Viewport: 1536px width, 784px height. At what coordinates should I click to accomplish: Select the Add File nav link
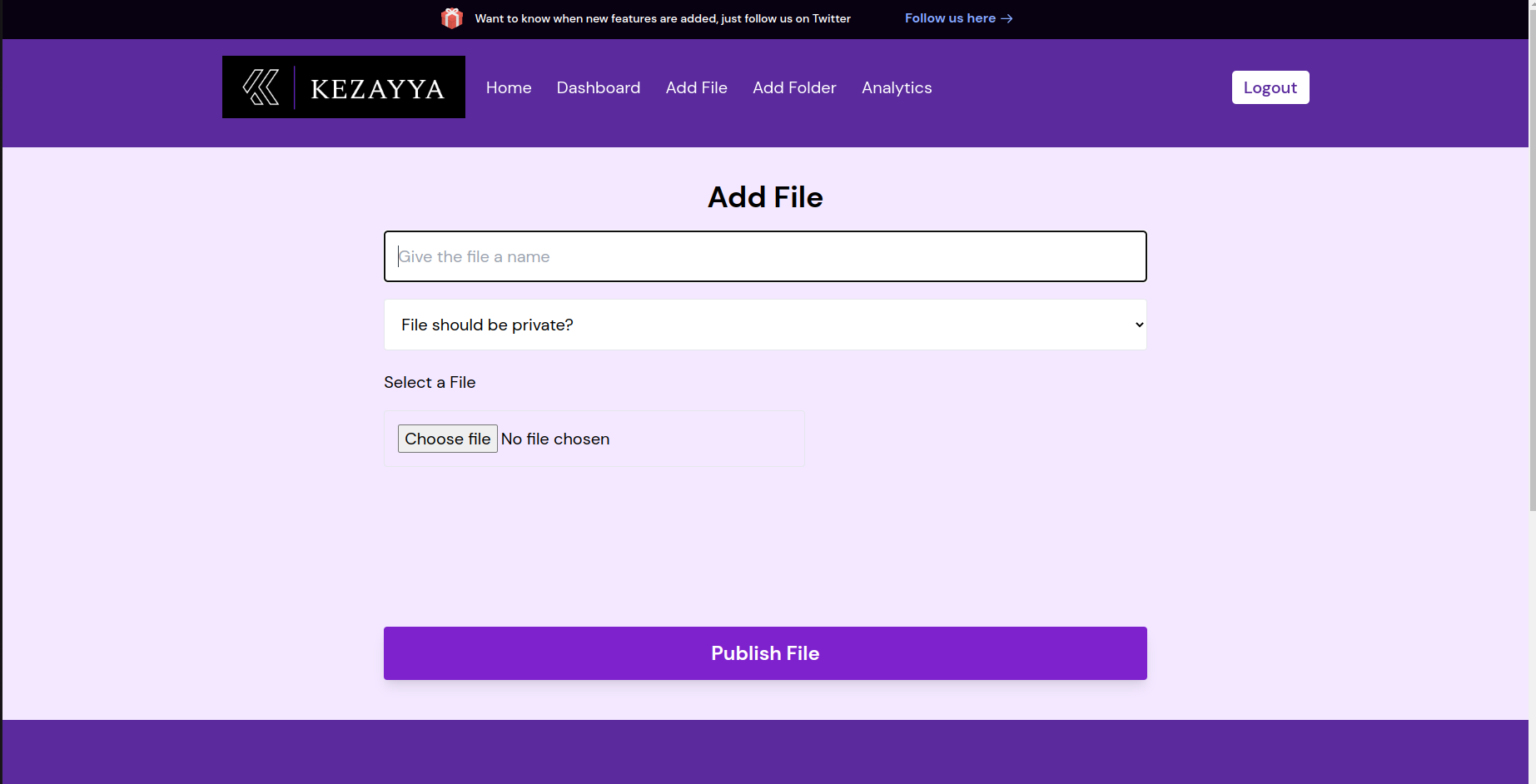[x=697, y=87]
